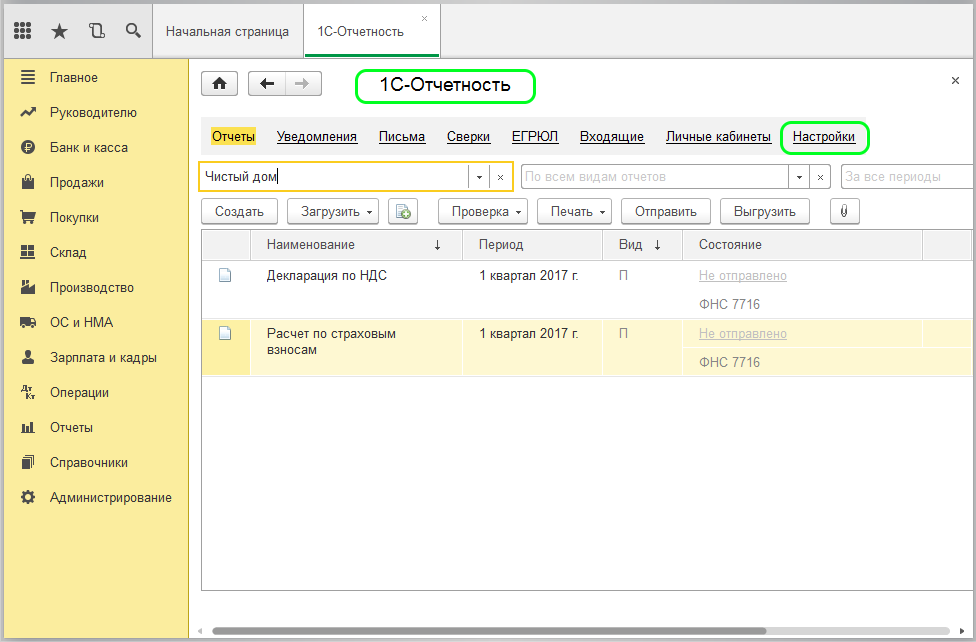This screenshot has width=976, height=642.
Task: Close the 1С-Отчетность form with X
Action: 955,80
